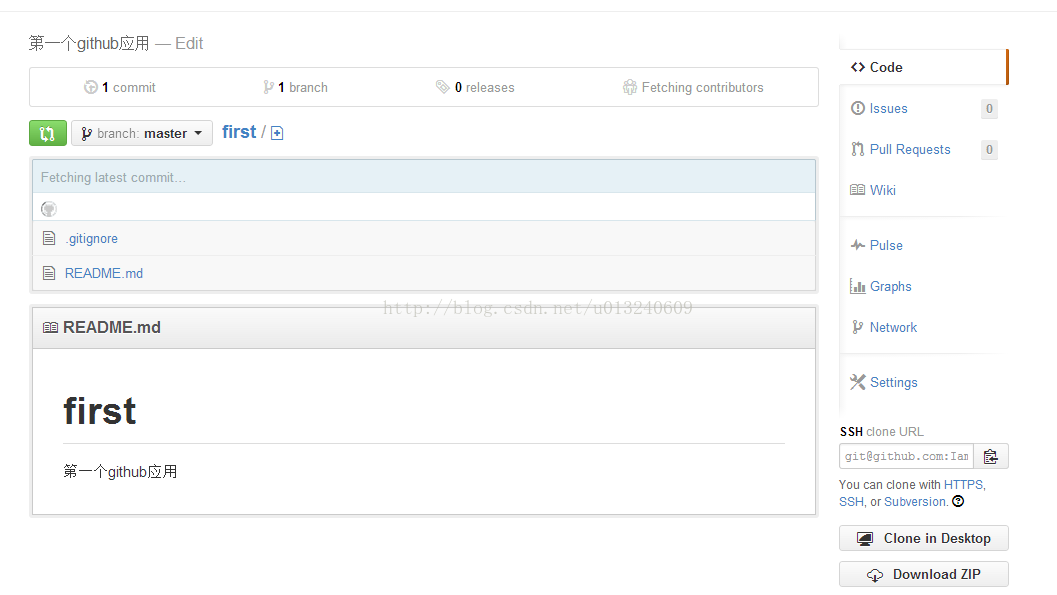Image resolution: width=1057 pixels, height=595 pixels.
Task: Click the .gitignore file icon
Action: (x=49, y=238)
